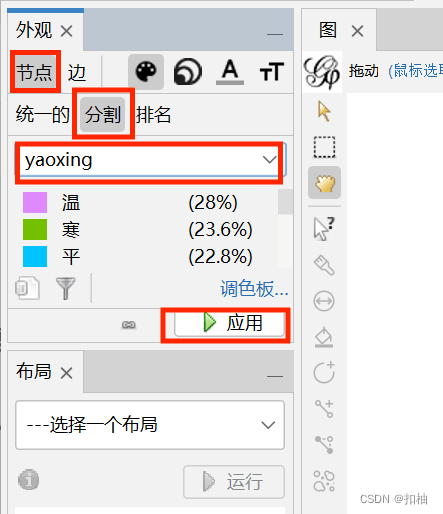Select the label size TT icon
443x514 pixels.
coord(272,72)
